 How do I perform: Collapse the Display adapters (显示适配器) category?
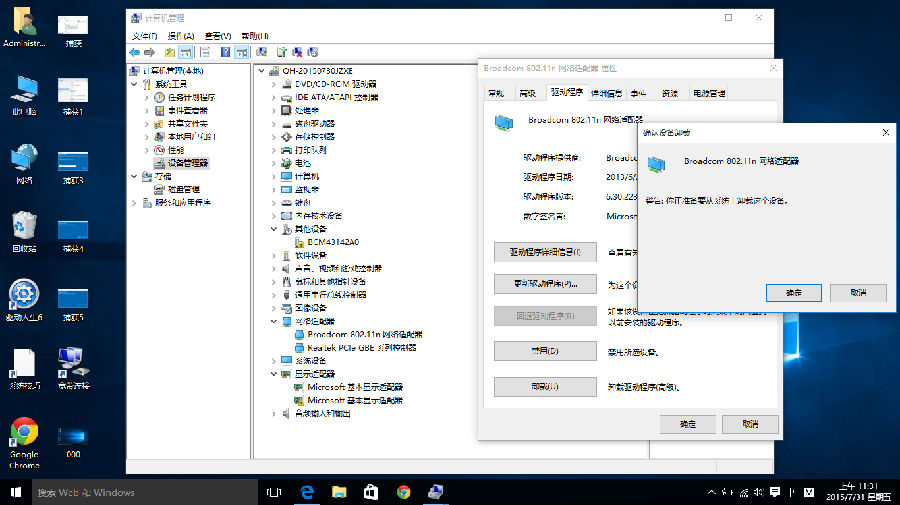(x=274, y=374)
